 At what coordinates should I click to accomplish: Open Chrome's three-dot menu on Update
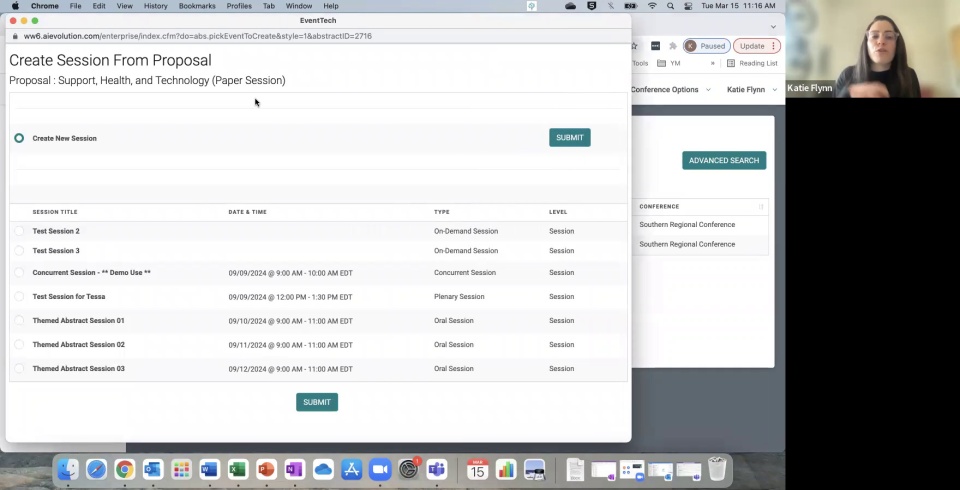(x=773, y=46)
